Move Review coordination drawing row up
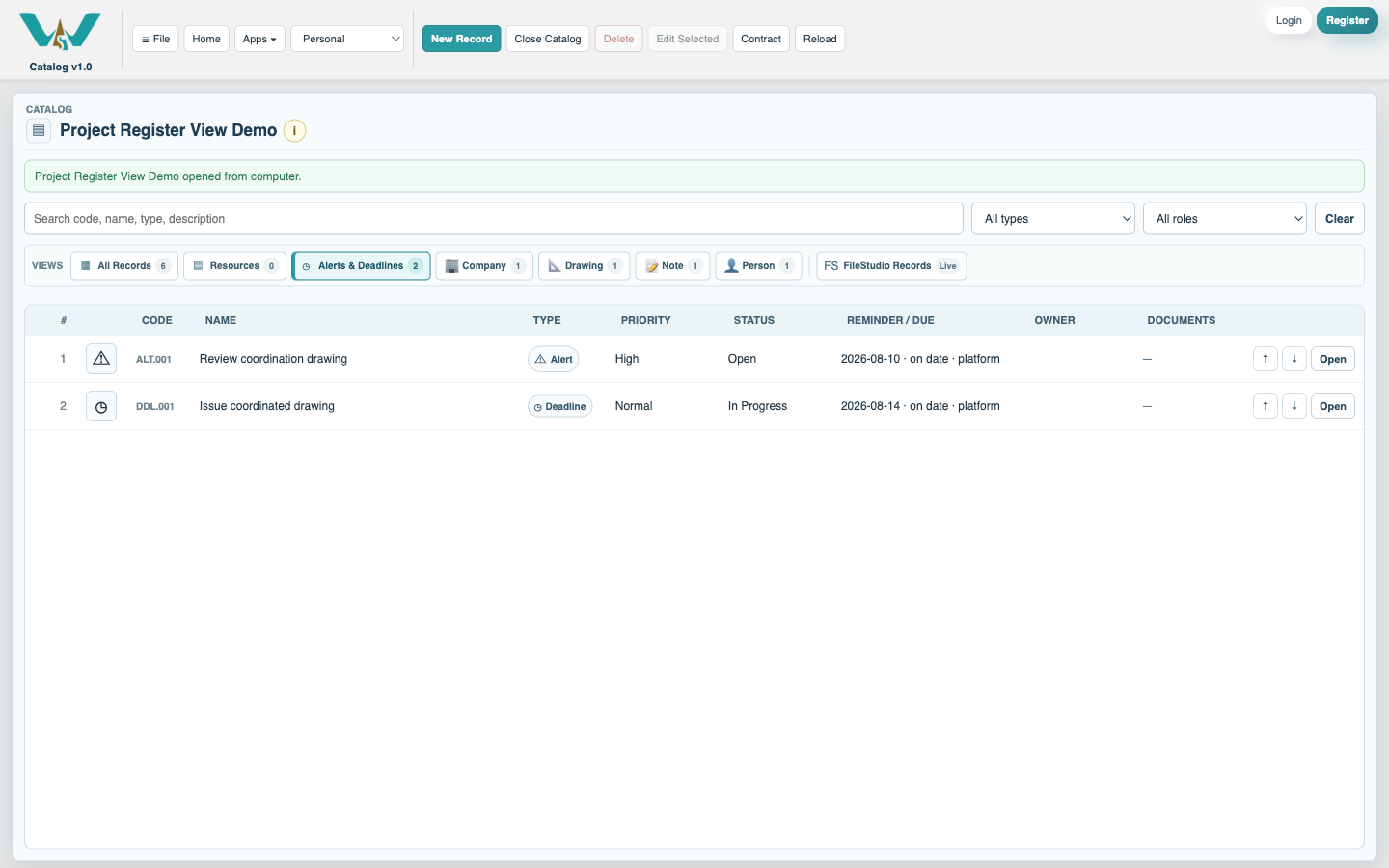This screenshot has height=868, width=1389. [1266, 359]
